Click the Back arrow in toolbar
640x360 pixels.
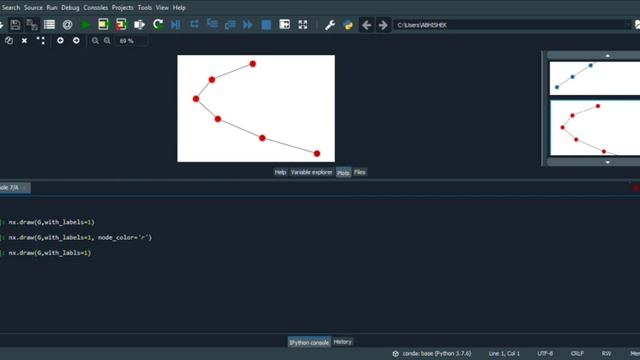[367, 25]
